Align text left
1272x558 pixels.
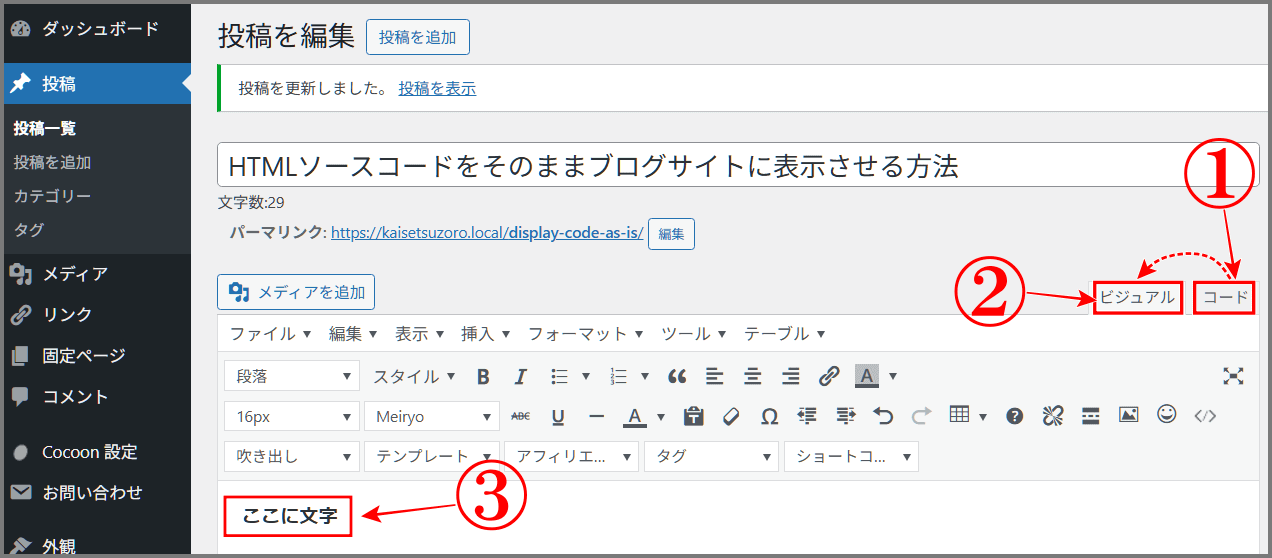[x=714, y=377]
